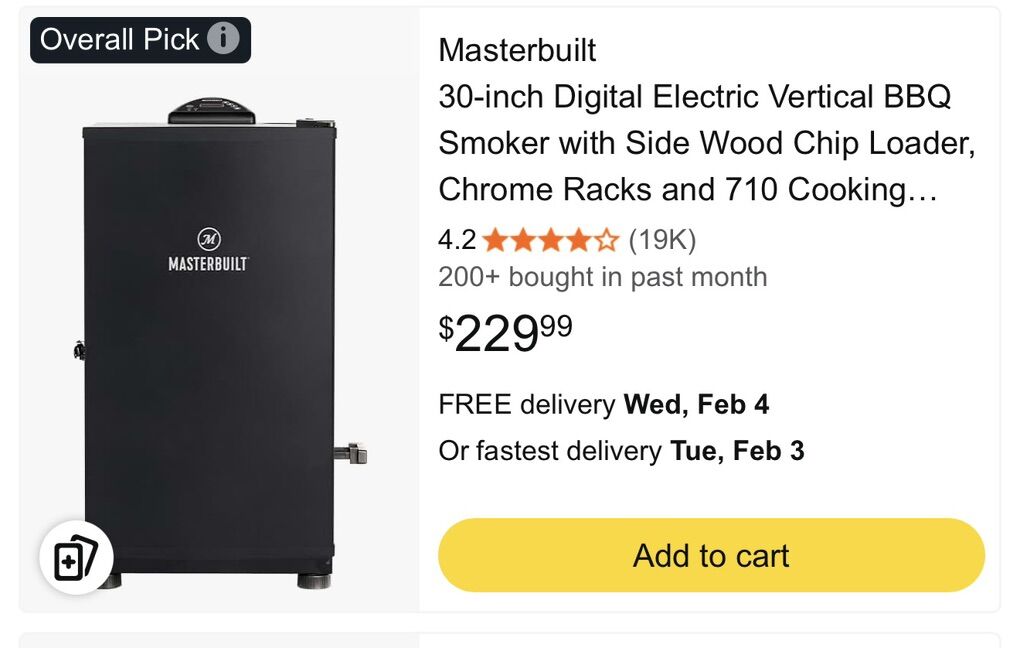Click the FREE delivery Wed, Feb 4 text
Image resolution: width=1020 pixels, height=648 pixels.
(x=604, y=404)
